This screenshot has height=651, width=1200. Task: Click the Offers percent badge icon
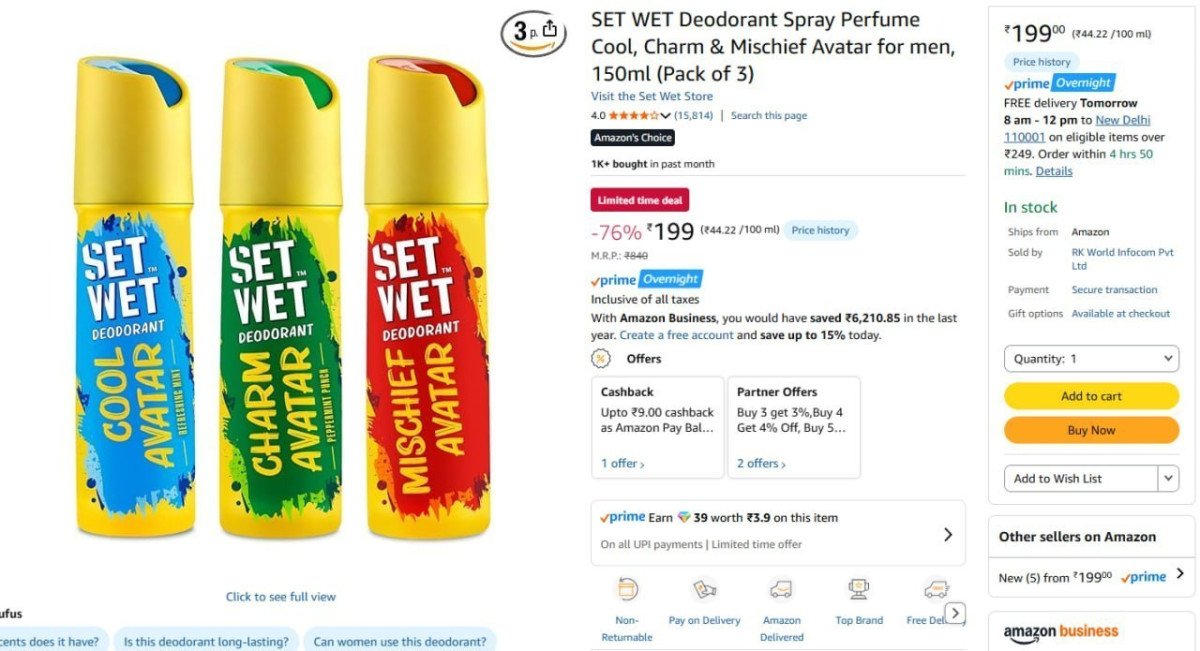pos(601,358)
